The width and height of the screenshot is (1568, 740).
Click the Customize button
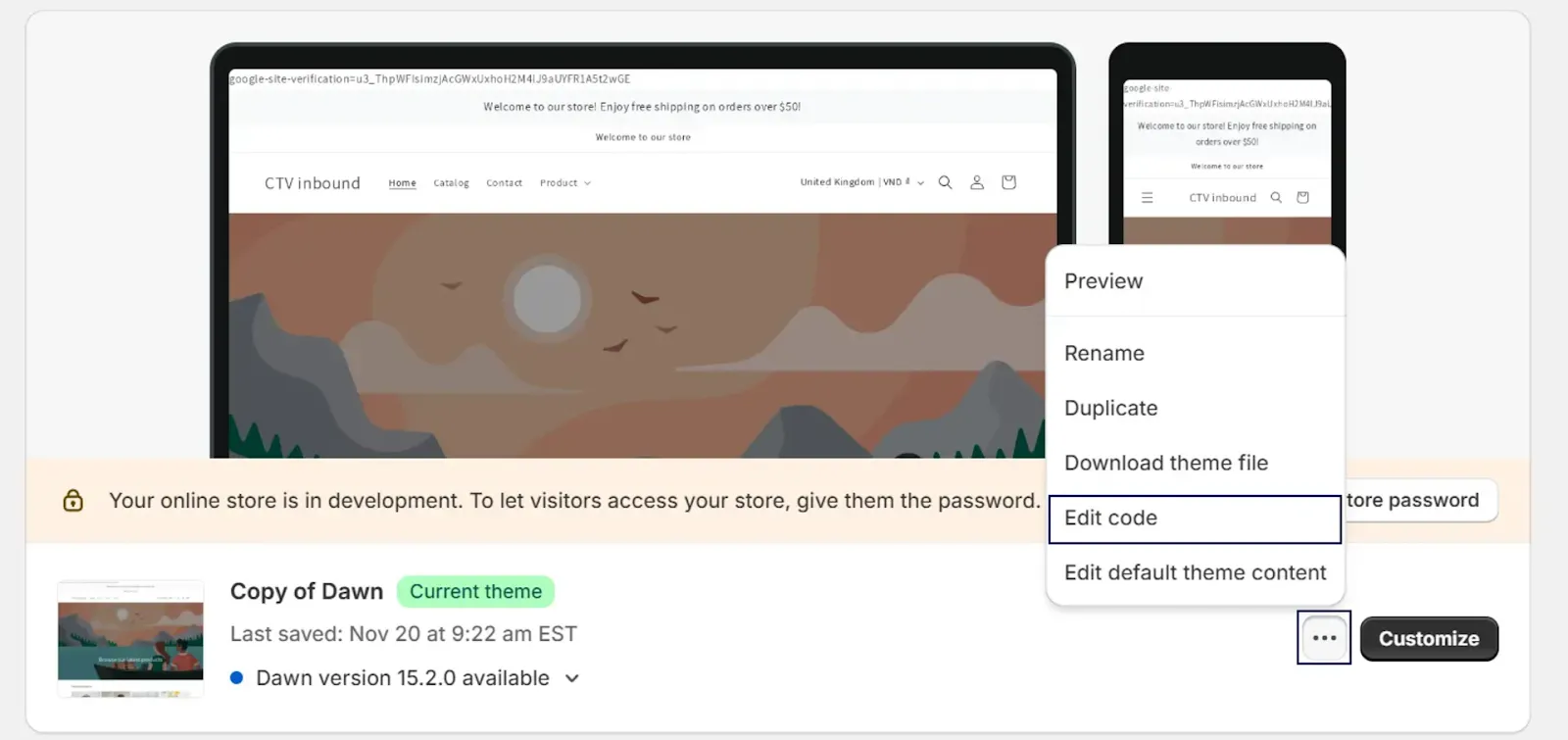[x=1429, y=639]
